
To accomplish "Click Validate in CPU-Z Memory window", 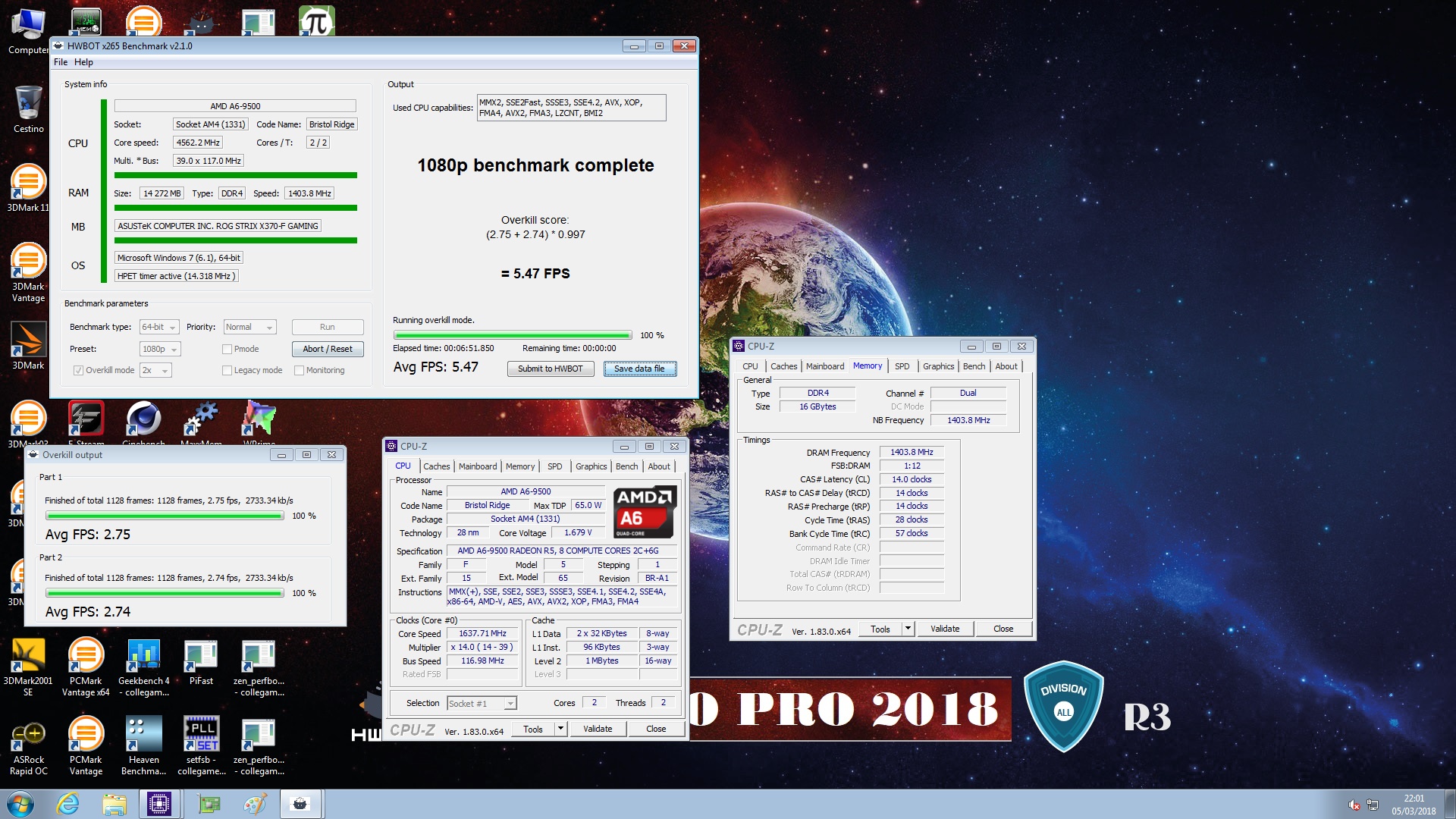I will click(945, 629).
